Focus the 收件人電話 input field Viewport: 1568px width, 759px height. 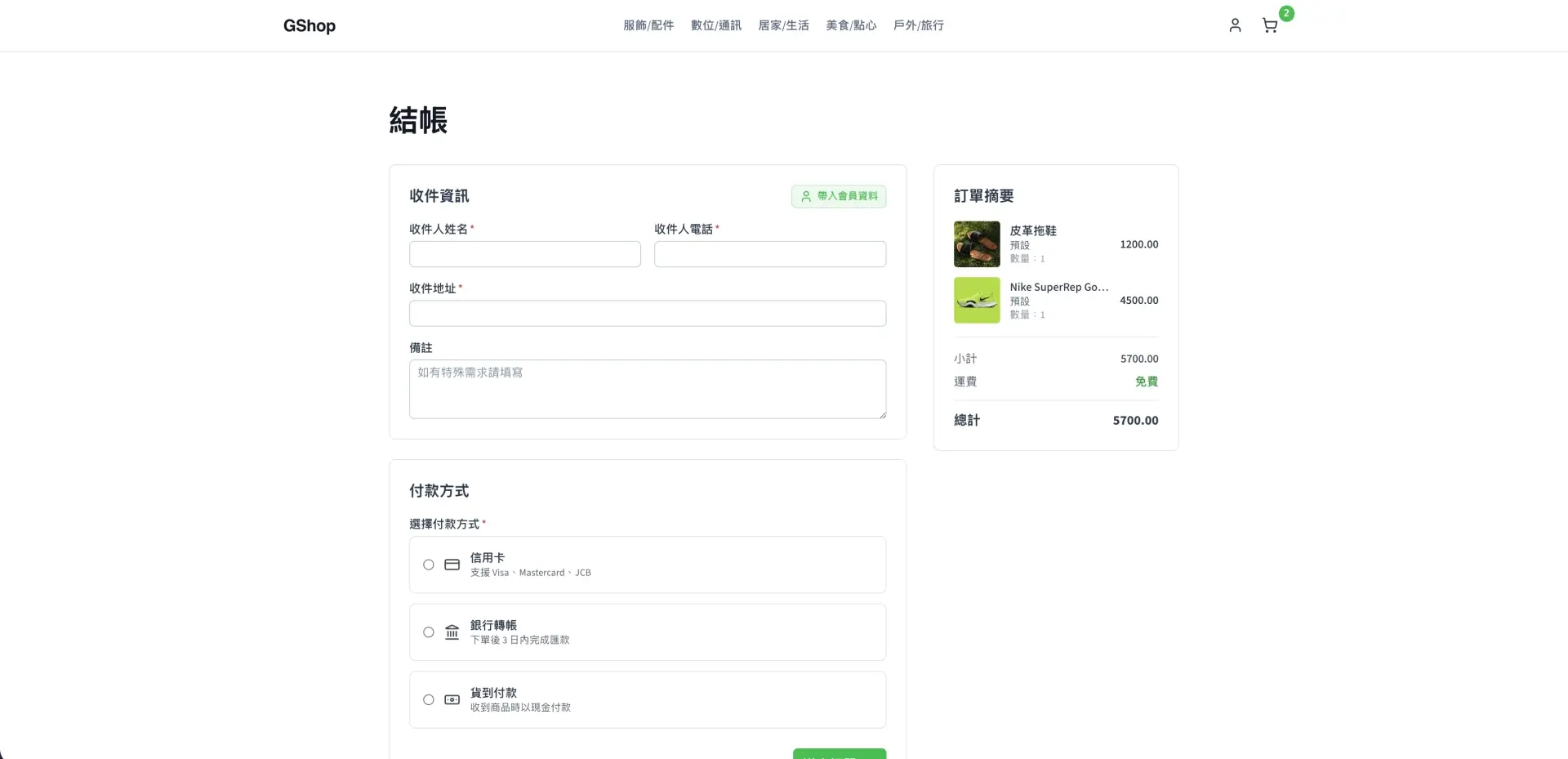(770, 254)
